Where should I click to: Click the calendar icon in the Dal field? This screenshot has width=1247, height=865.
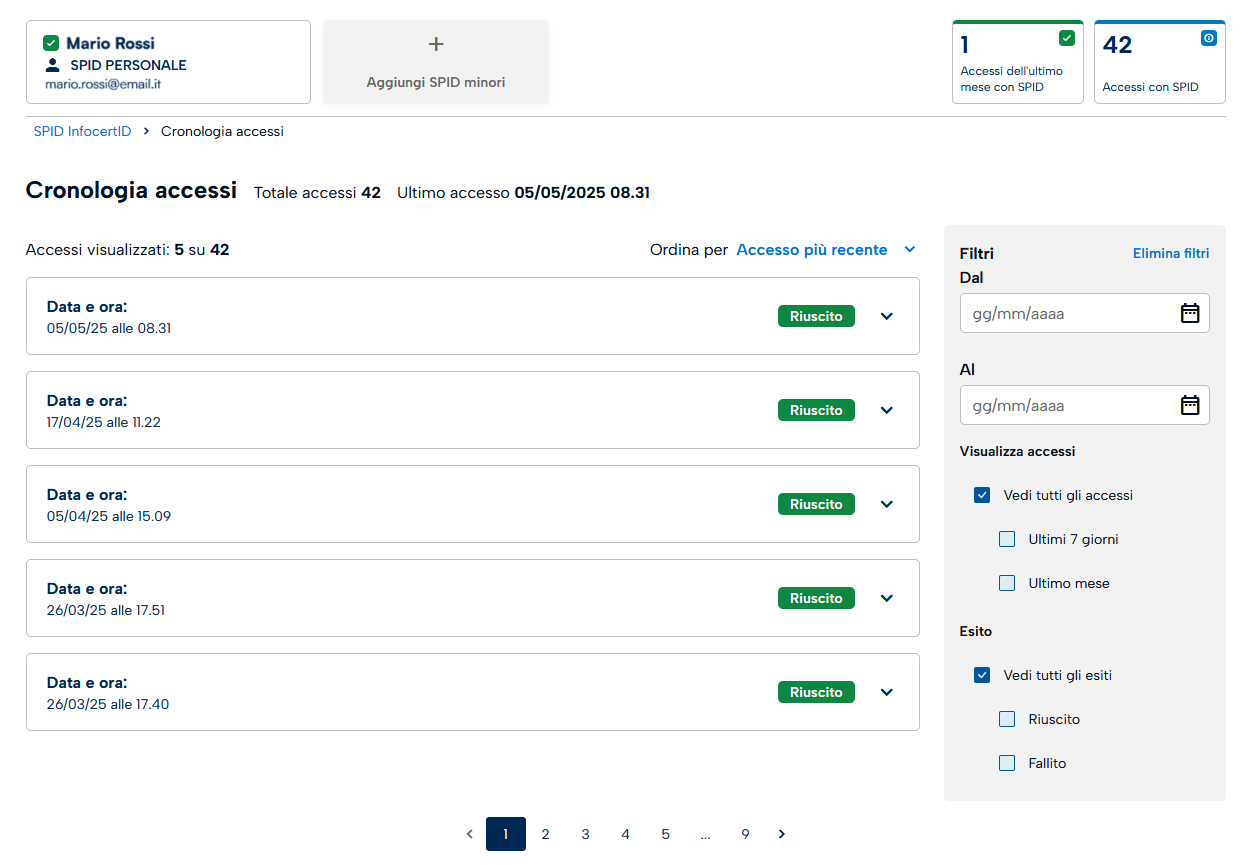coord(1189,313)
